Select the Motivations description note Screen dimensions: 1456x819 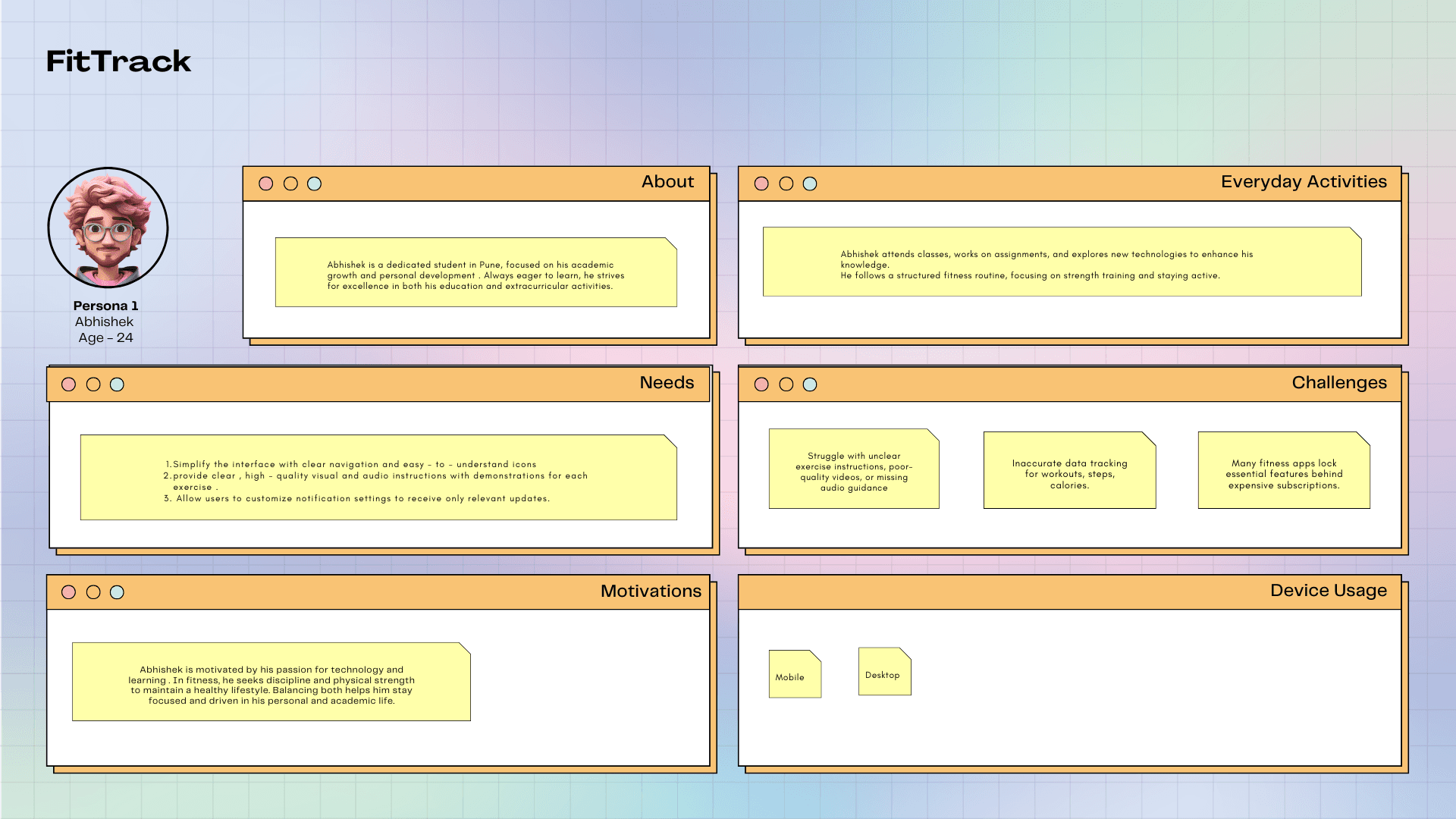(x=271, y=682)
